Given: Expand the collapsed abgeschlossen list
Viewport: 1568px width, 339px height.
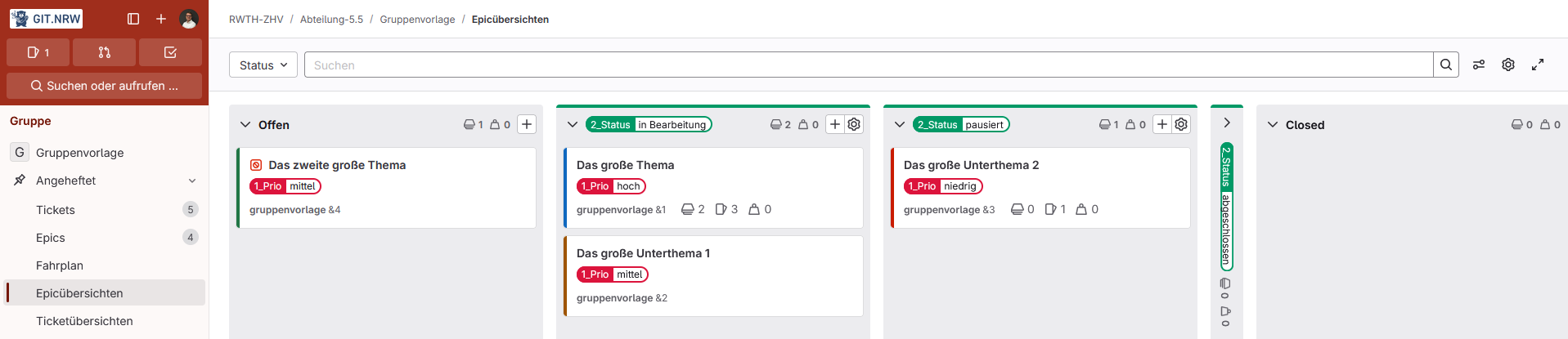Looking at the screenshot, I should 1227,123.
